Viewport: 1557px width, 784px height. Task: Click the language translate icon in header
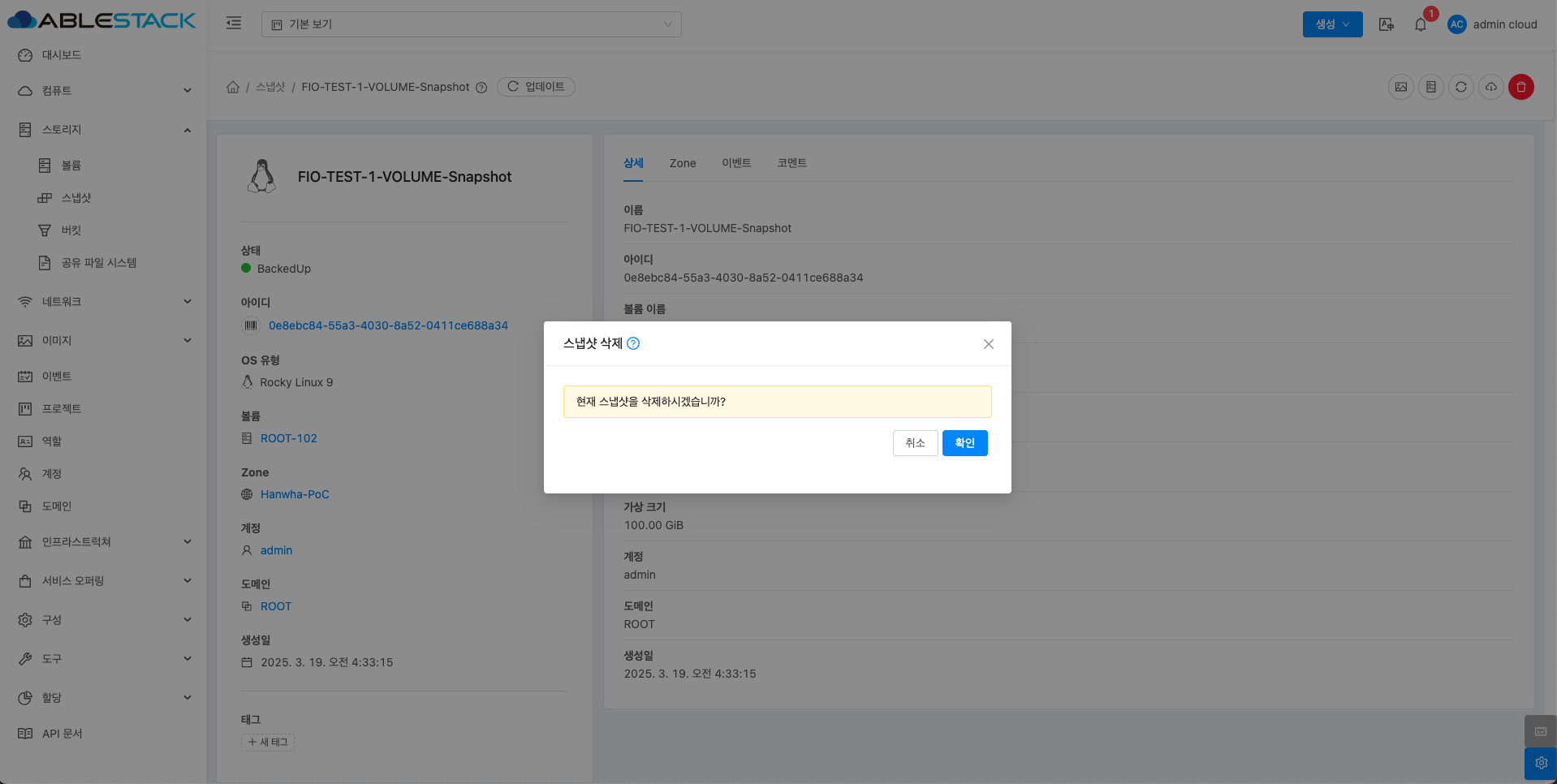click(1387, 24)
